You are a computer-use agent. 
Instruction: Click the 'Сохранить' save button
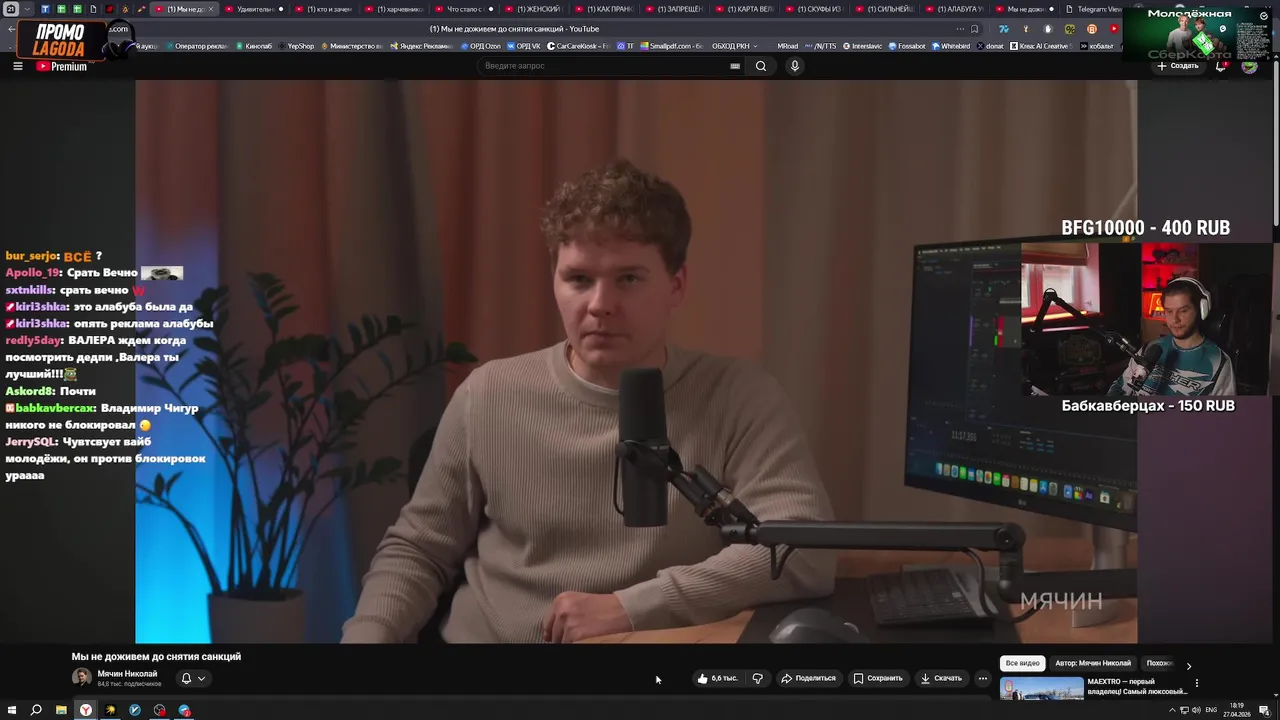(878, 678)
